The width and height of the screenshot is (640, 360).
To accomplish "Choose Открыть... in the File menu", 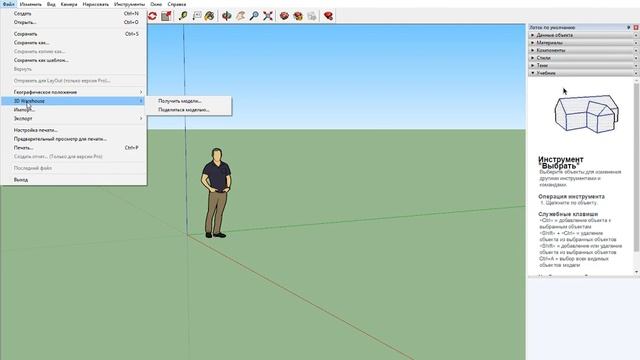I will pos(74,22).
